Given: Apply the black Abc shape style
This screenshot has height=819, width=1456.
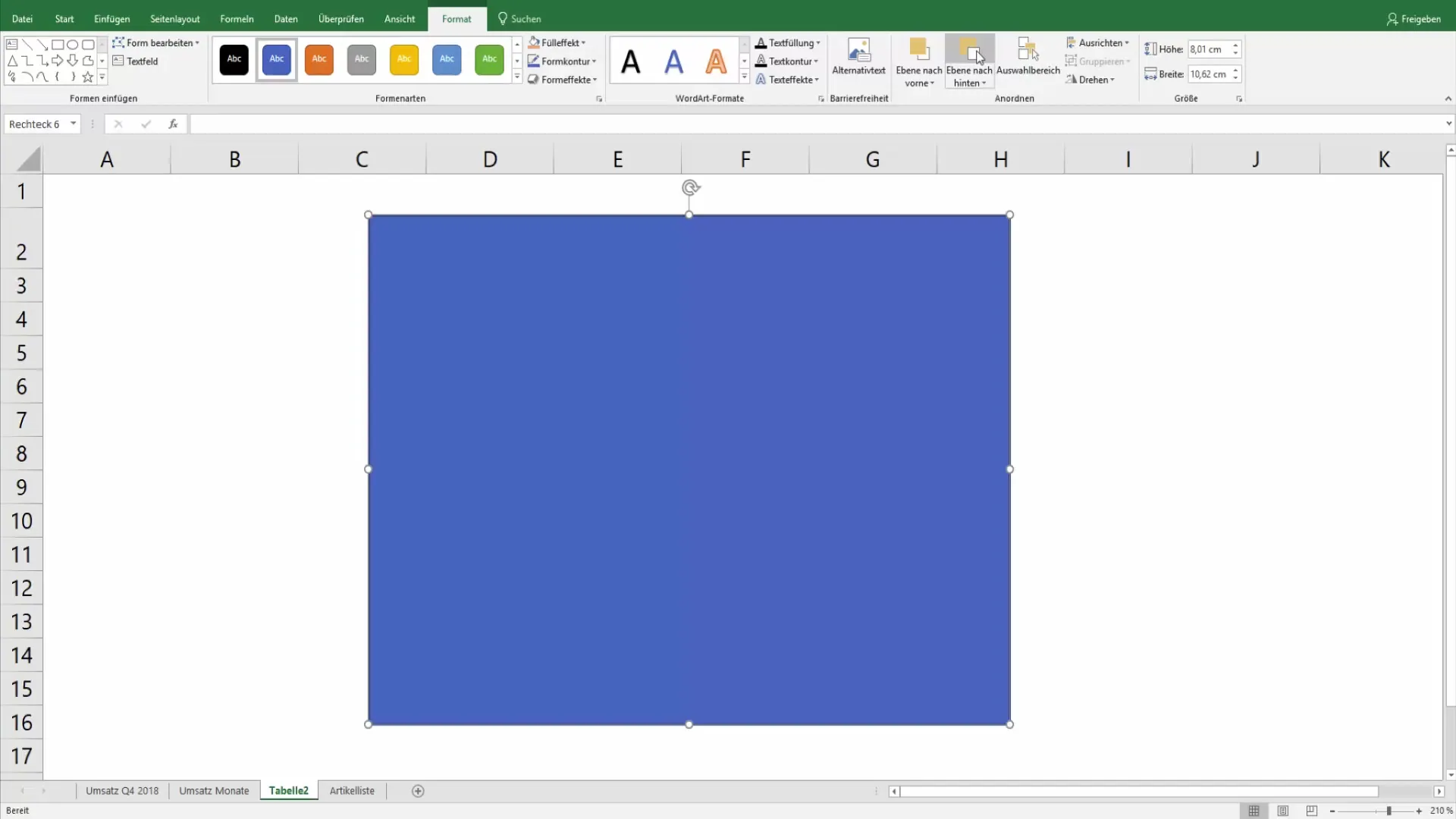Looking at the screenshot, I should tap(234, 60).
